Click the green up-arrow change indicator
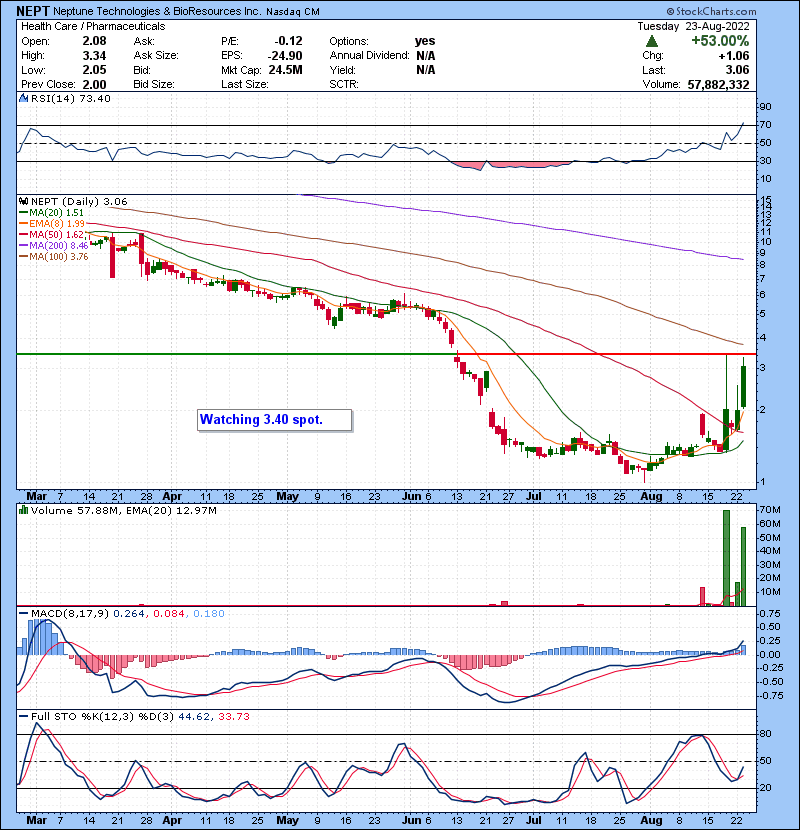This screenshot has width=800, height=830. click(x=651, y=40)
